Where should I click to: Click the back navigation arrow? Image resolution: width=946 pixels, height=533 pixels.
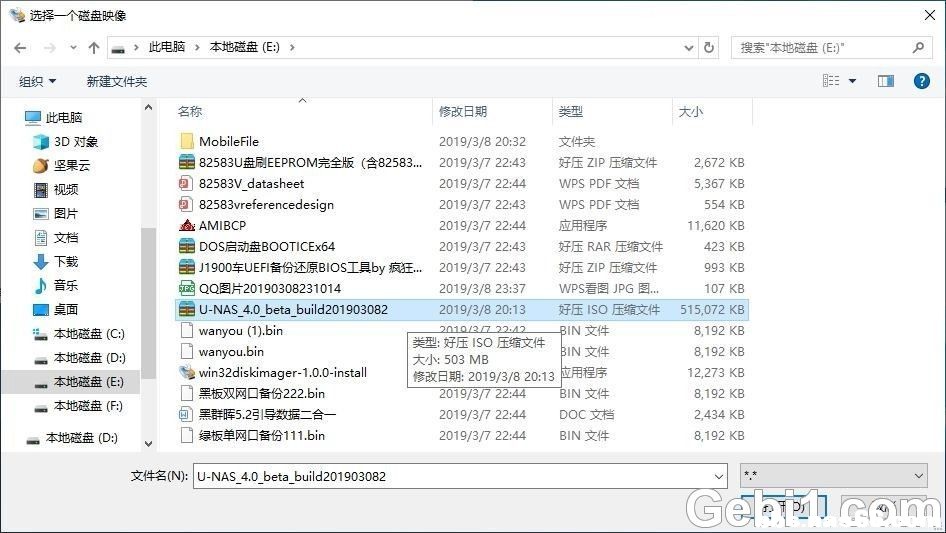(x=21, y=47)
